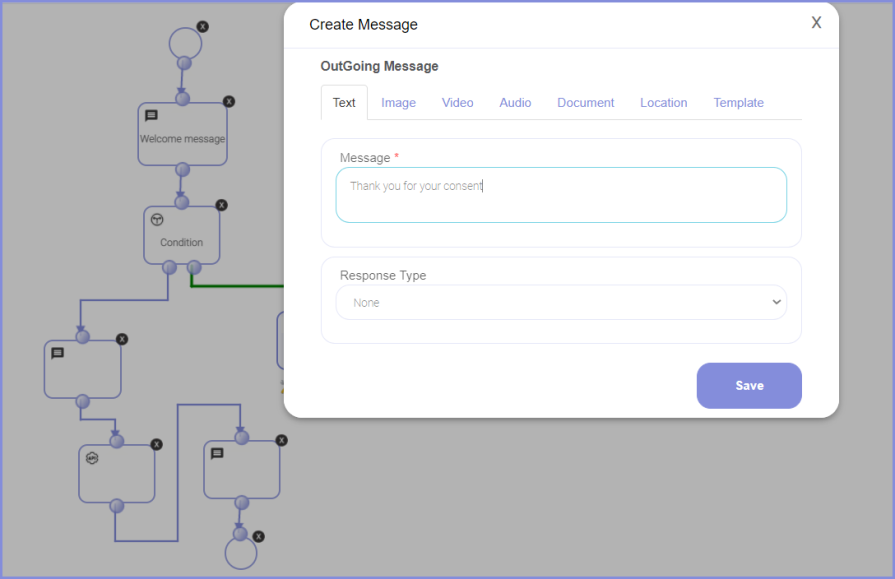Image resolution: width=895 pixels, height=579 pixels.
Task: Click the API icon in flow node
Action: point(92,458)
